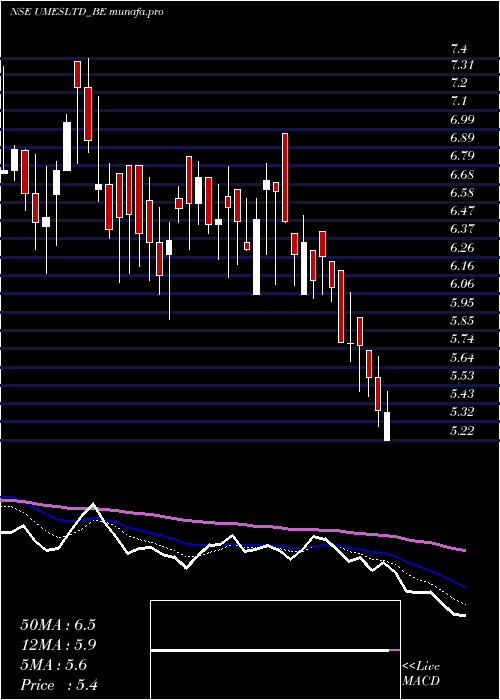Click the 6.16 price axis label
This screenshot has height=700, width=500.
(x=462, y=266)
